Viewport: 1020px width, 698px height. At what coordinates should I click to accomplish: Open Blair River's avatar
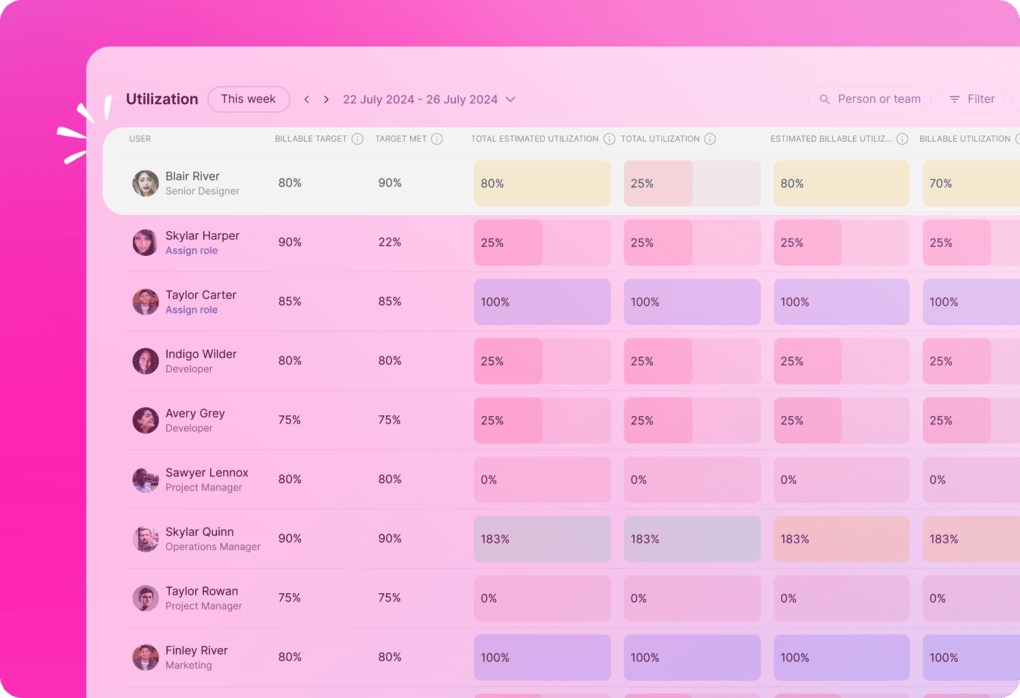tap(145, 183)
